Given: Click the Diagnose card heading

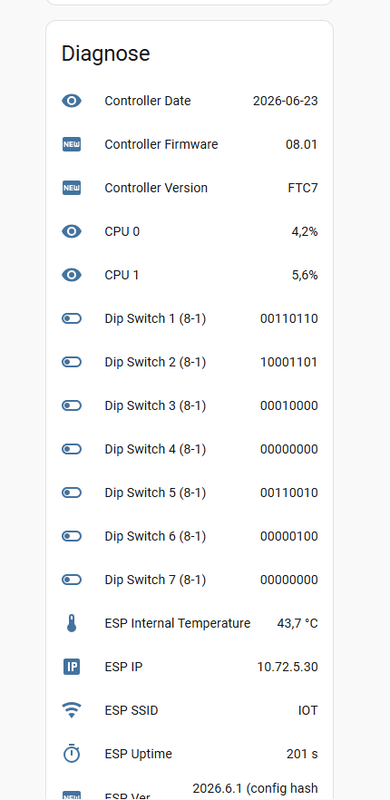Looking at the screenshot, I should (106, 54).
